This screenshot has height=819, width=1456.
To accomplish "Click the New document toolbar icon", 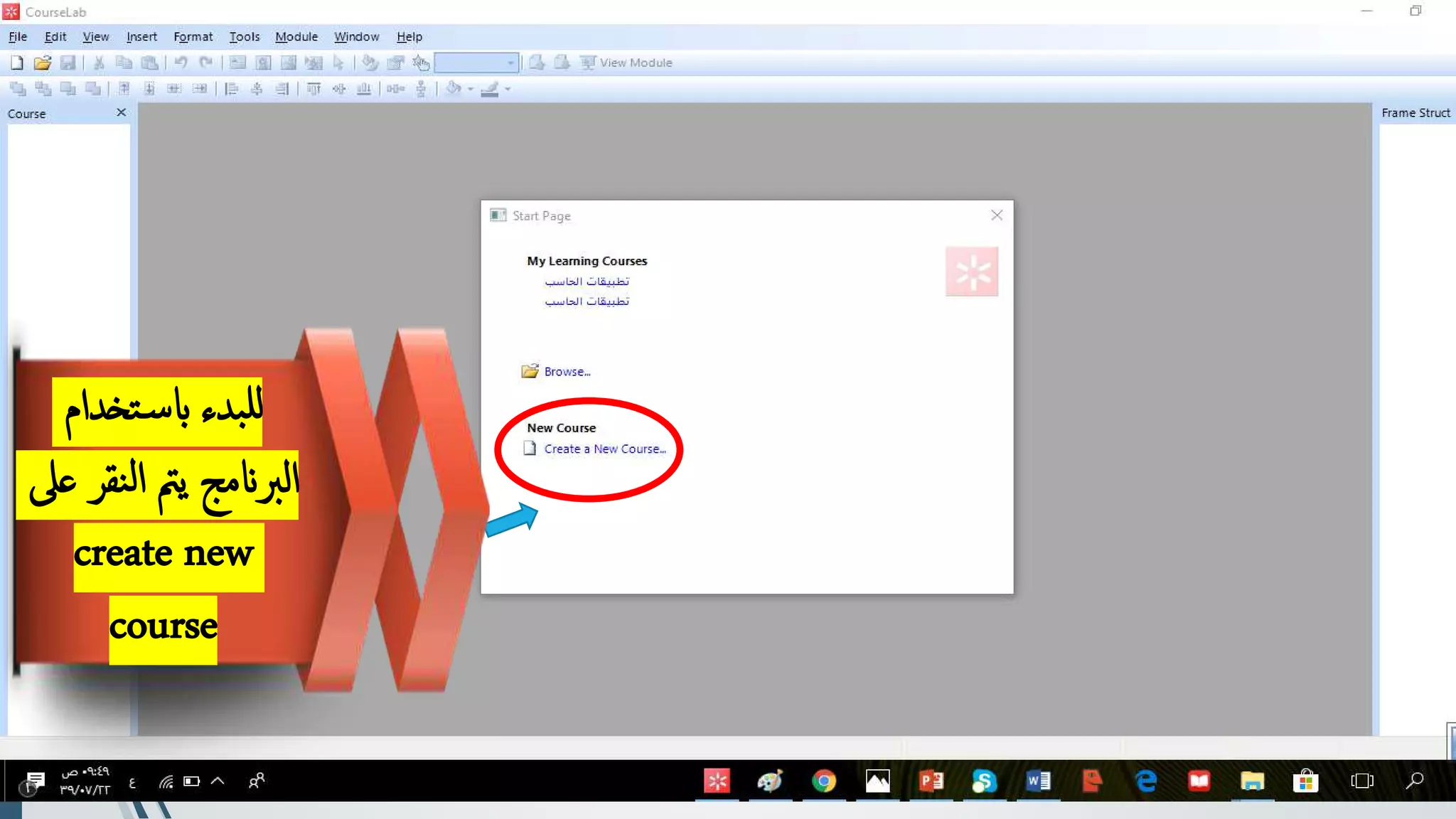I will (x=17, y=63).
